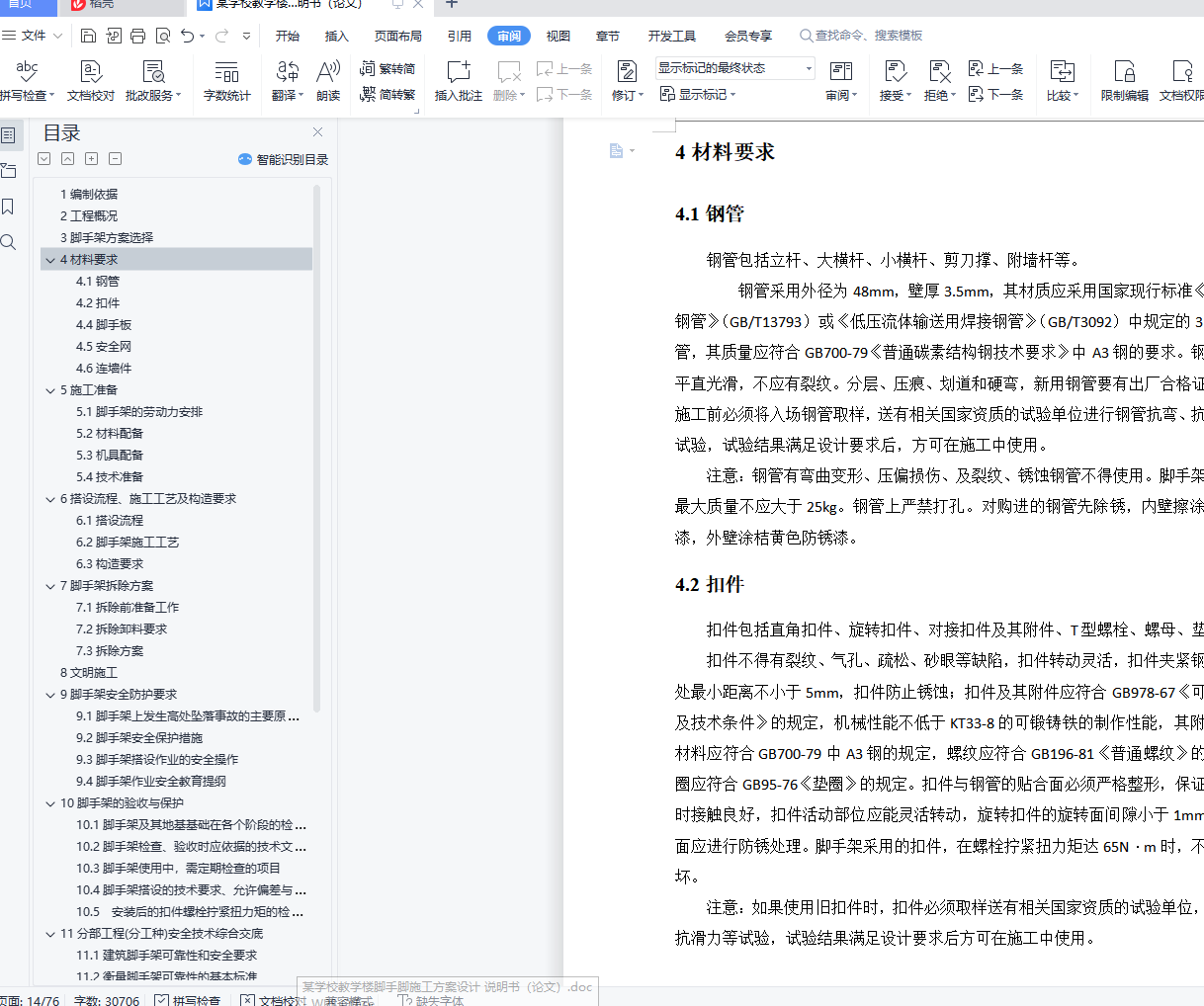Open the 审阅 review pane button
Image resolution: width=1204 pixels, height=1006 pixels.
click(x=841, y=81)
